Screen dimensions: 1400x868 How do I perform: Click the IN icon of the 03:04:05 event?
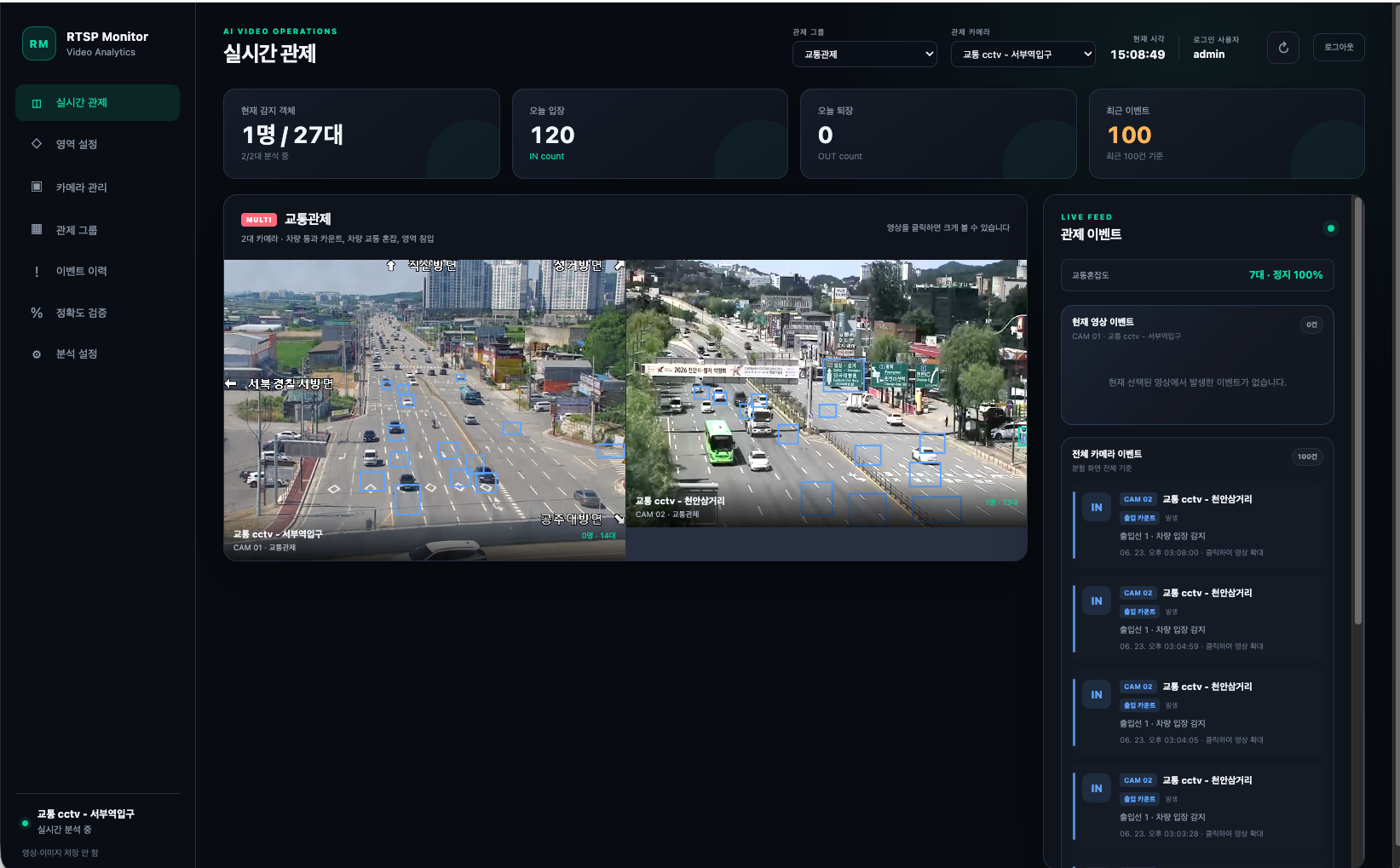pyautogui.click(x=1097, y=695)
